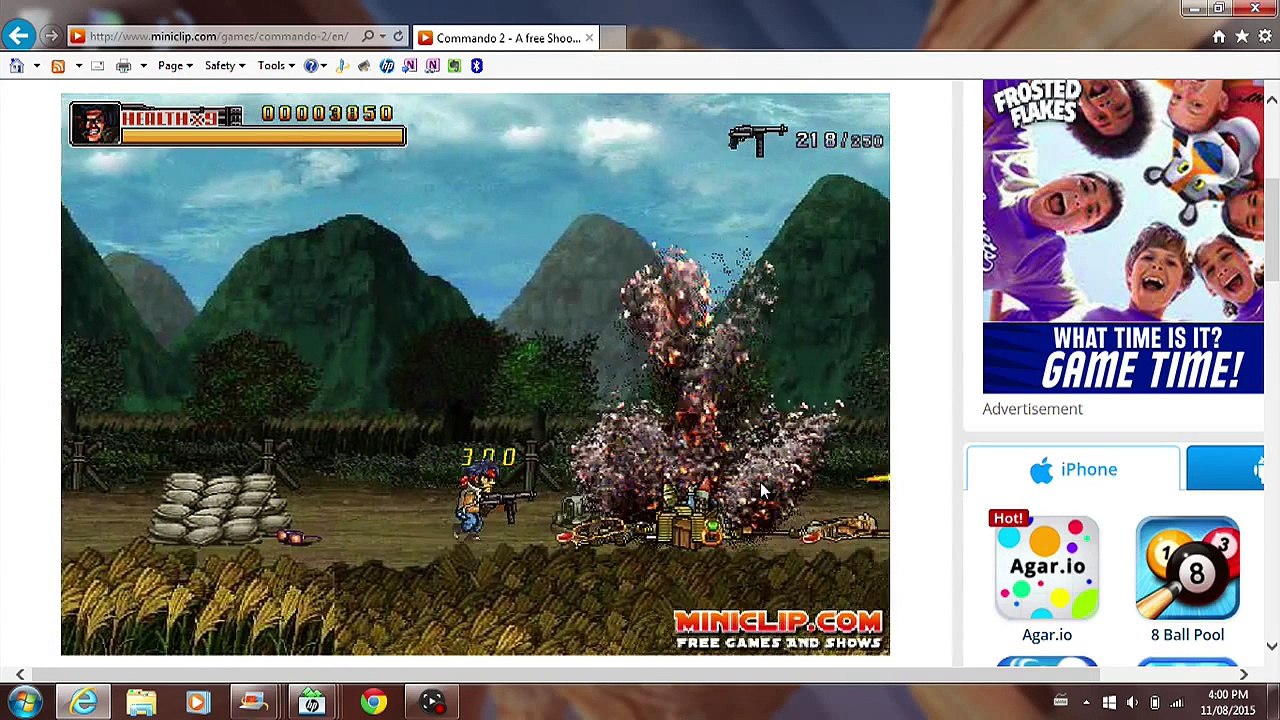Click the search magnifier in address bar

(x=368, y=37)
